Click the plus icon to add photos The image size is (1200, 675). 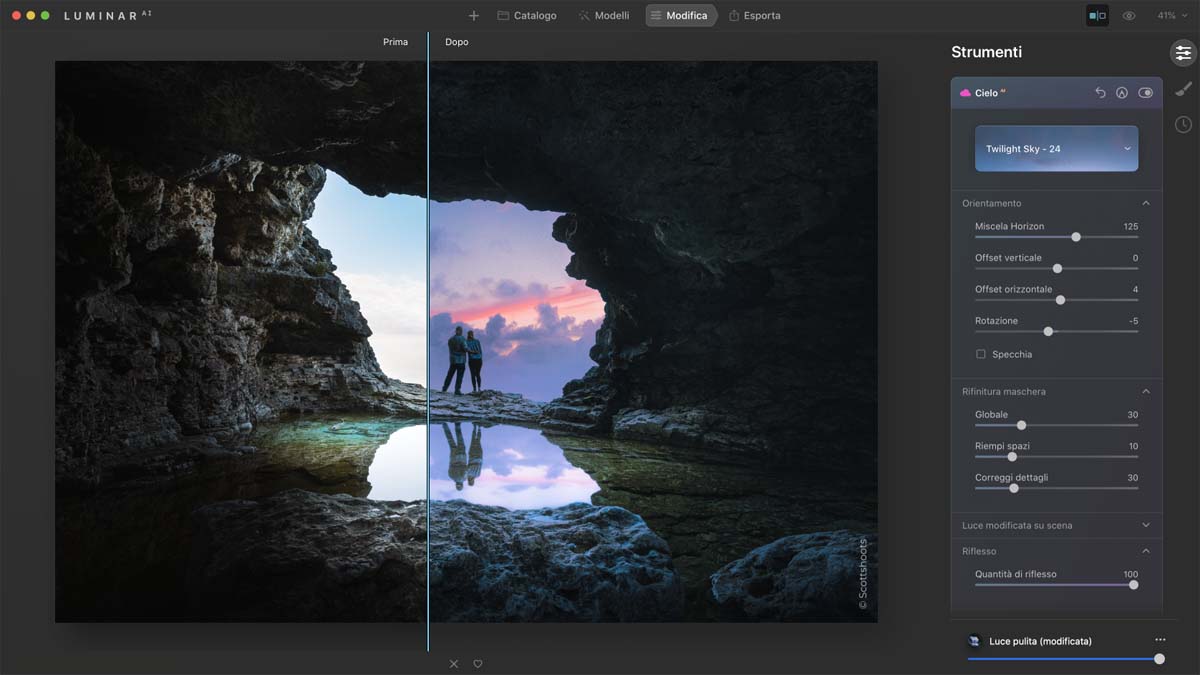pos(474,16)
